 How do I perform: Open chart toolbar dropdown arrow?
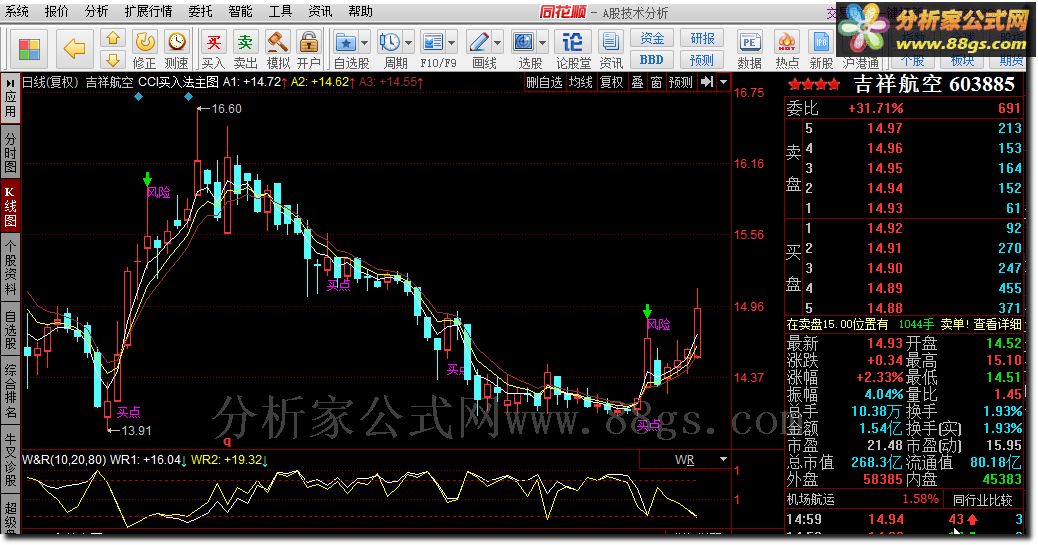(x=724, y=82)
